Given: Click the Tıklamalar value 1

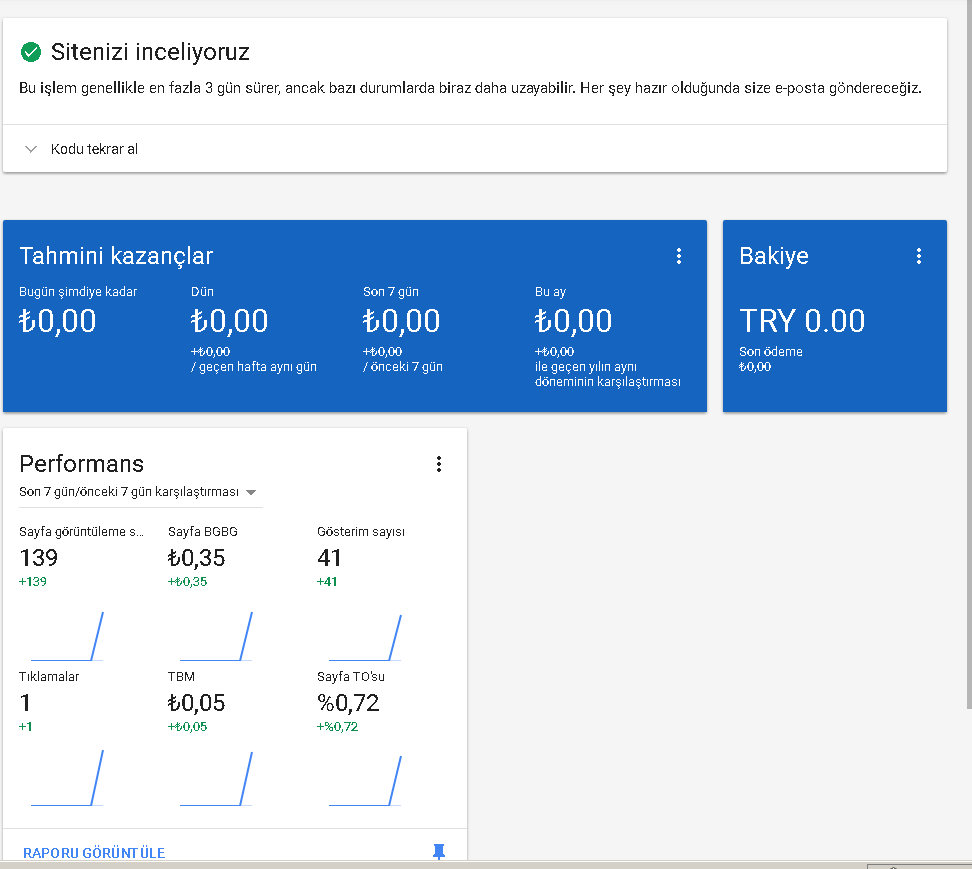Looking at the screenshot, I should tap(25, 703).
